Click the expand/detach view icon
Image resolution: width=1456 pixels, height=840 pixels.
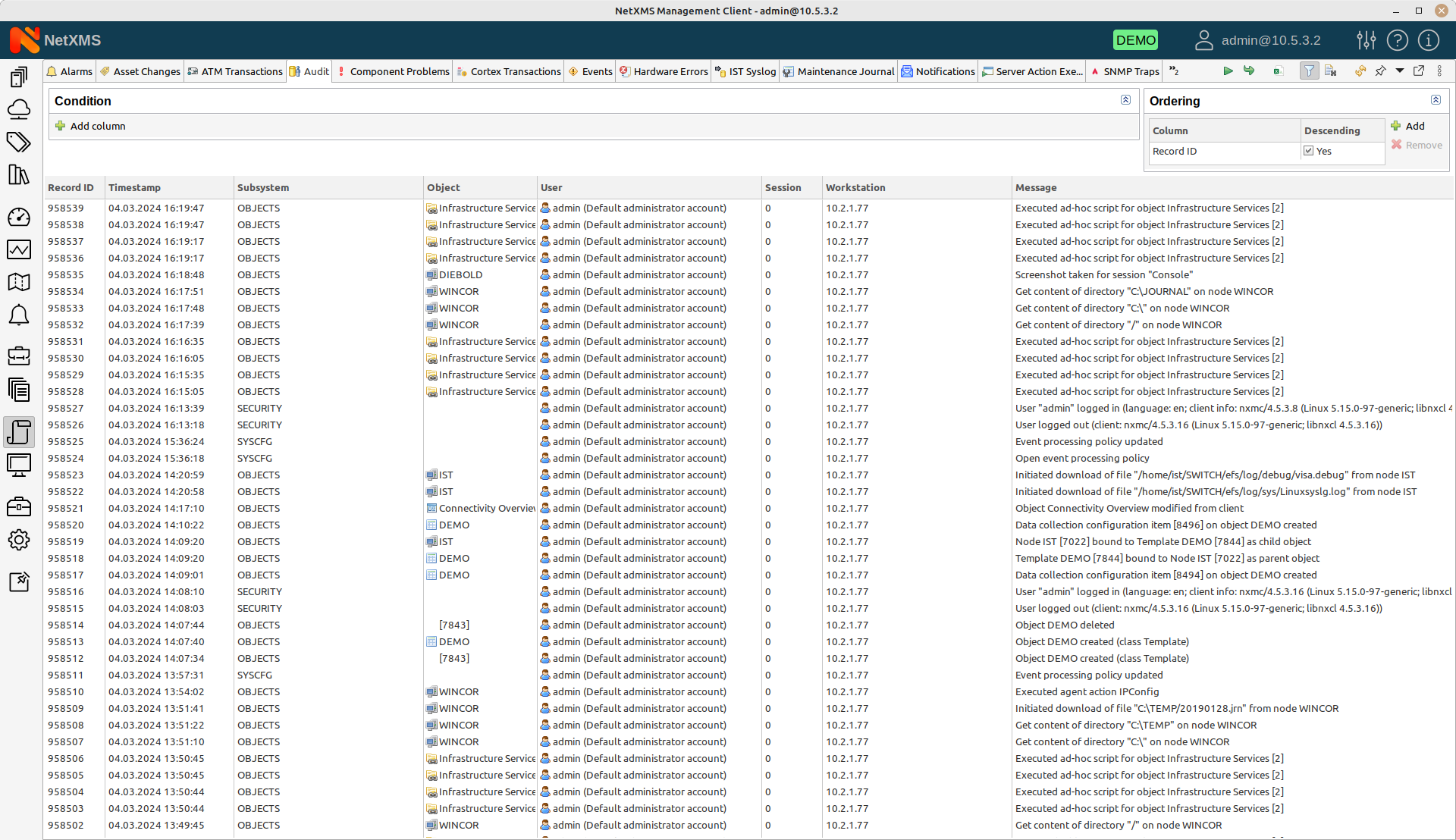tap(1420, 71)
